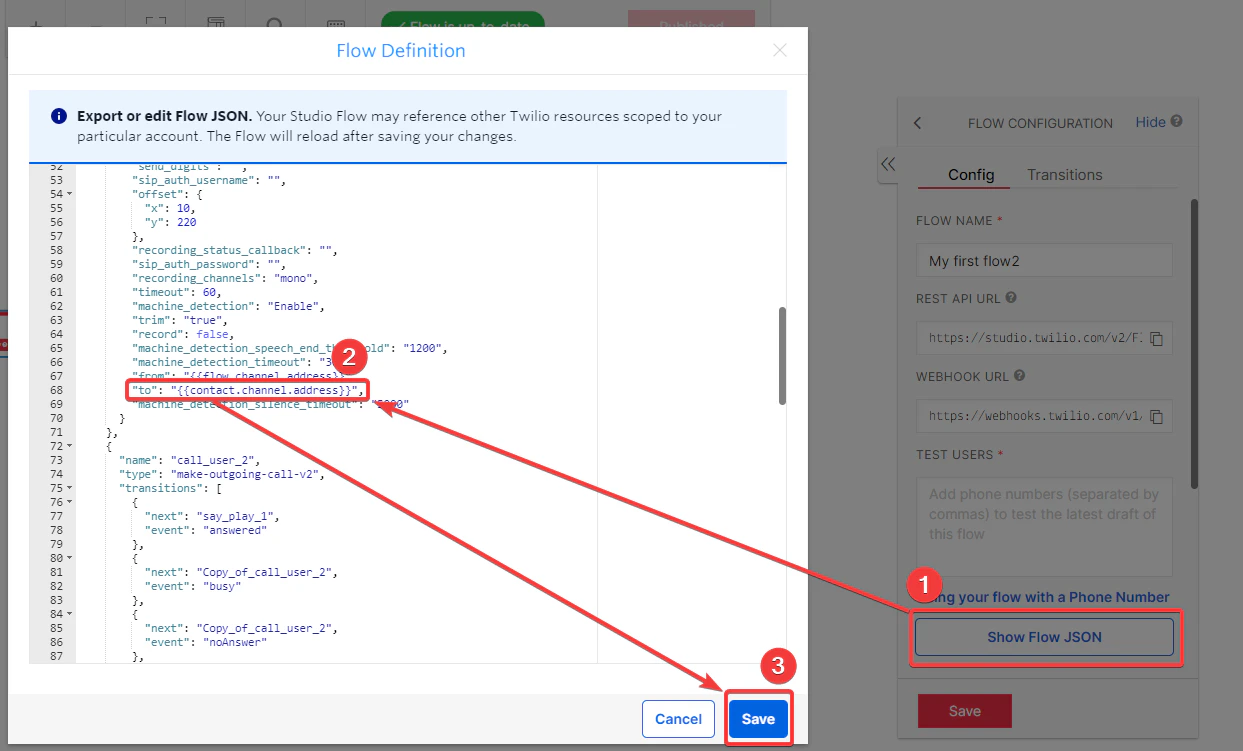Viewport: 1243px width, 751px height.
Task: Click the "next": "say_play_1" line
Action: pos(213,516)
